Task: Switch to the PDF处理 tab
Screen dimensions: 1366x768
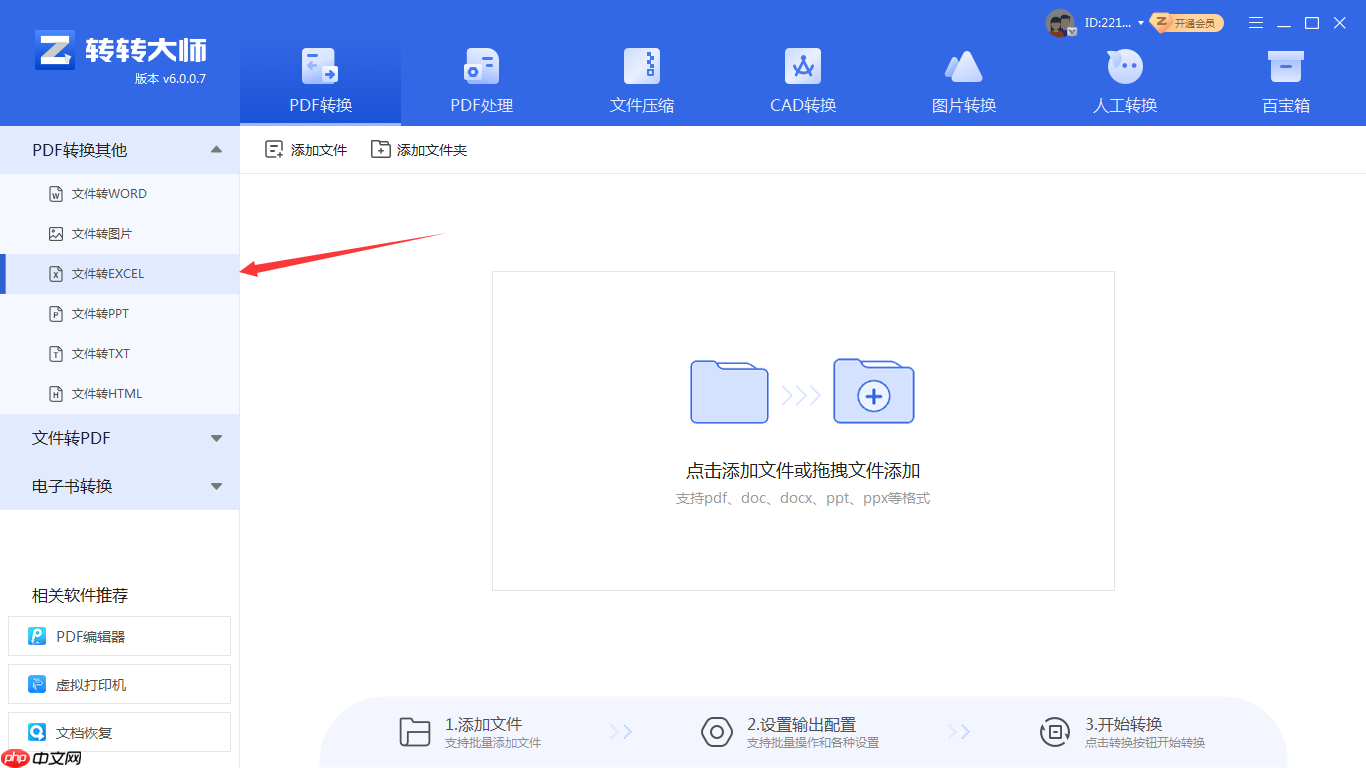Action: click(x=481, y=81)
